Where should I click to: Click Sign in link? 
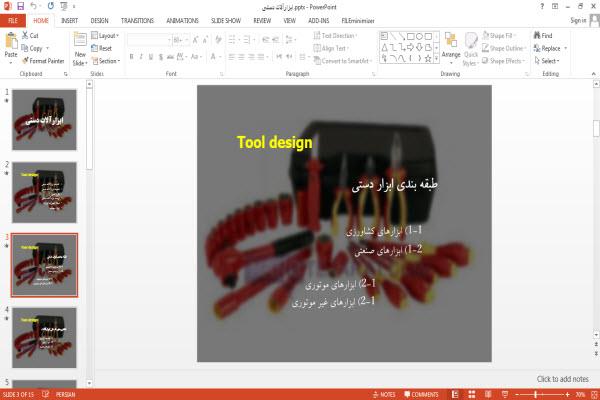578,20
